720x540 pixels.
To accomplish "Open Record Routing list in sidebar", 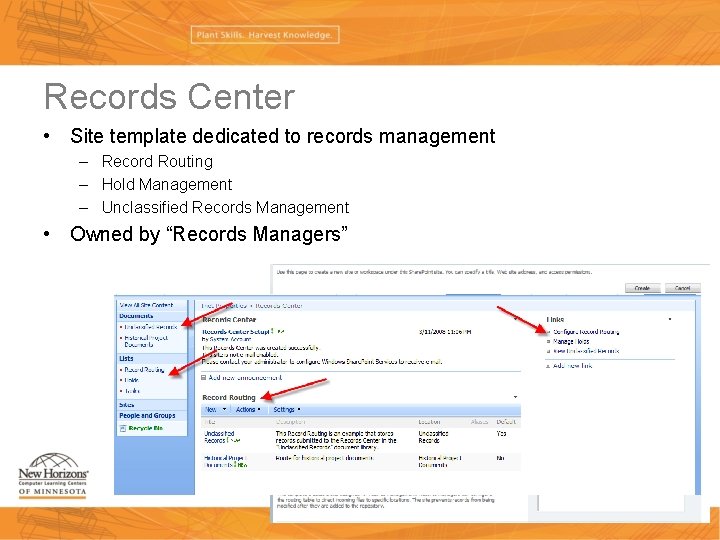I will 144,370.
